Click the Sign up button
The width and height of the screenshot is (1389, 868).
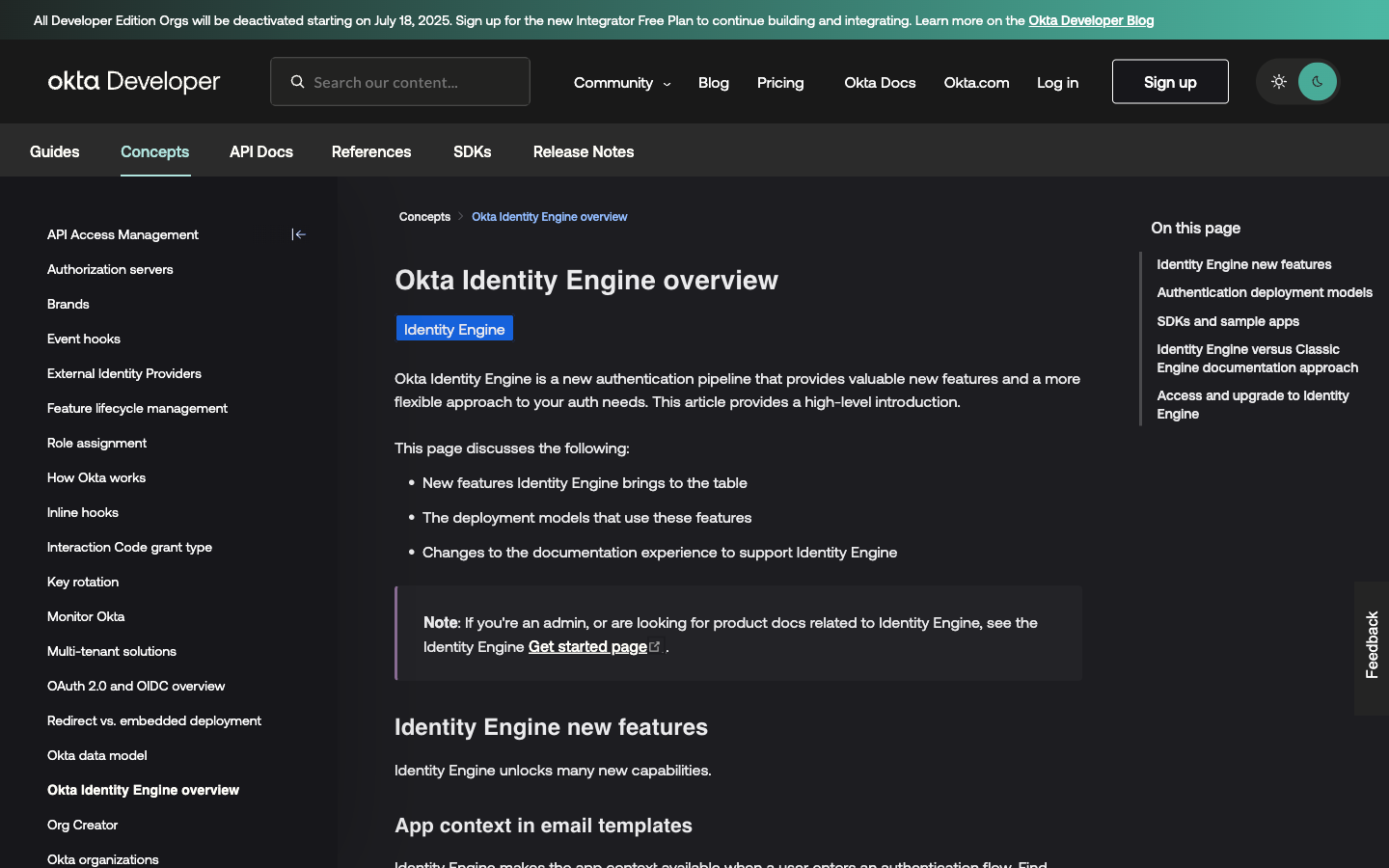pyautogui.click(x=1170, y=82)
